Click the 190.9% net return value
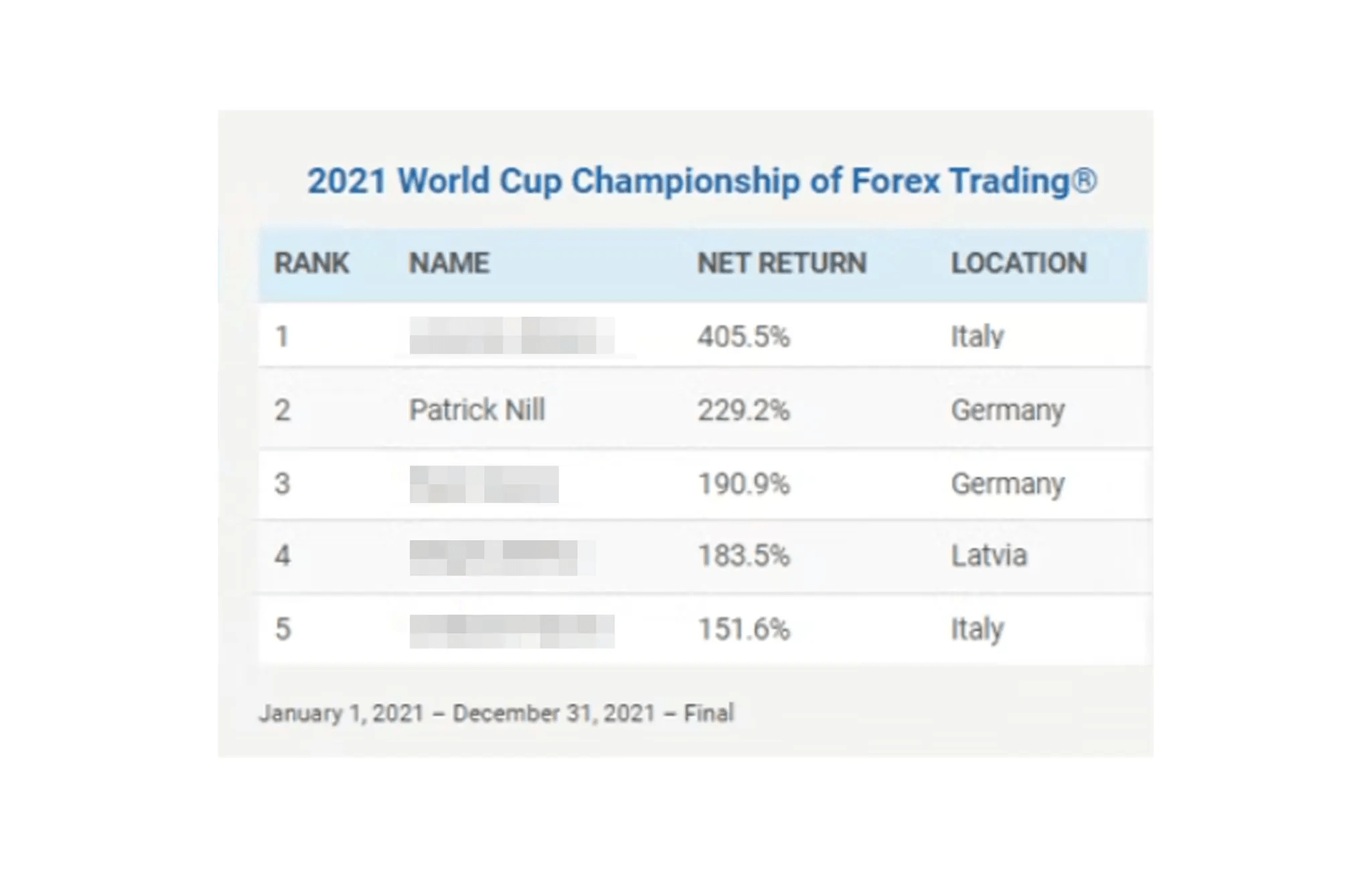The width and height of the screenshot is (1372, 870). point(743,484)
